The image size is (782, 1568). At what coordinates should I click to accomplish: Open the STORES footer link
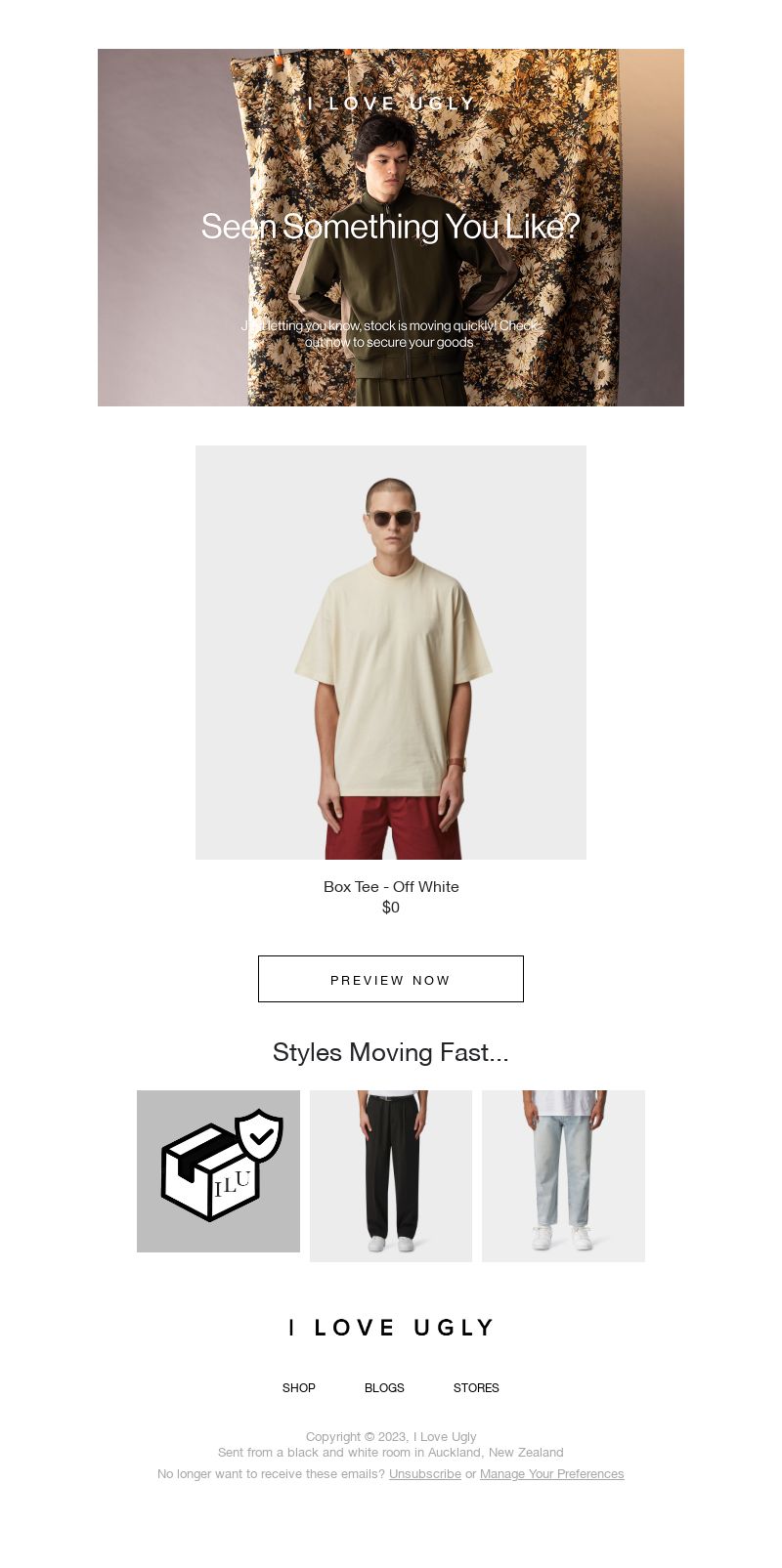(476, 1388)
